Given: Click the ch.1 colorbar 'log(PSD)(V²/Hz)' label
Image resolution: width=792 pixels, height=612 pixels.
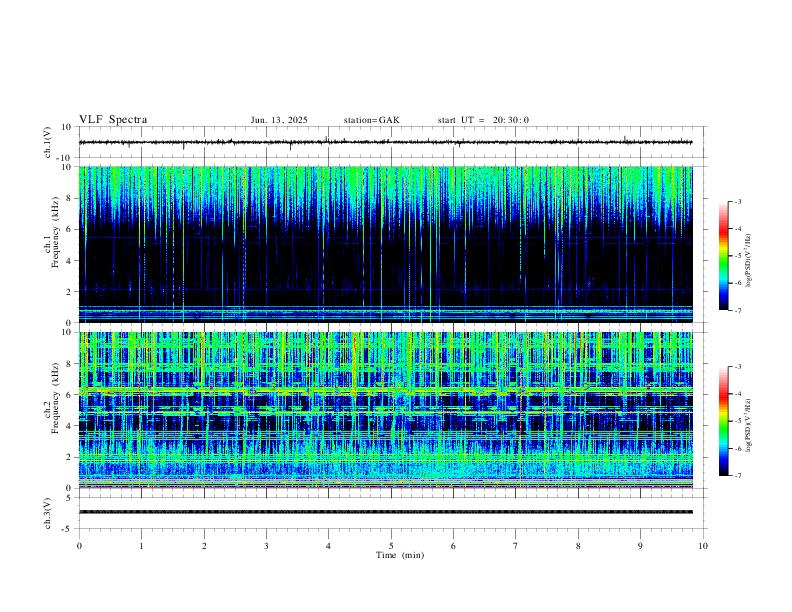Looking at the screenshot, I should [749, 260].
